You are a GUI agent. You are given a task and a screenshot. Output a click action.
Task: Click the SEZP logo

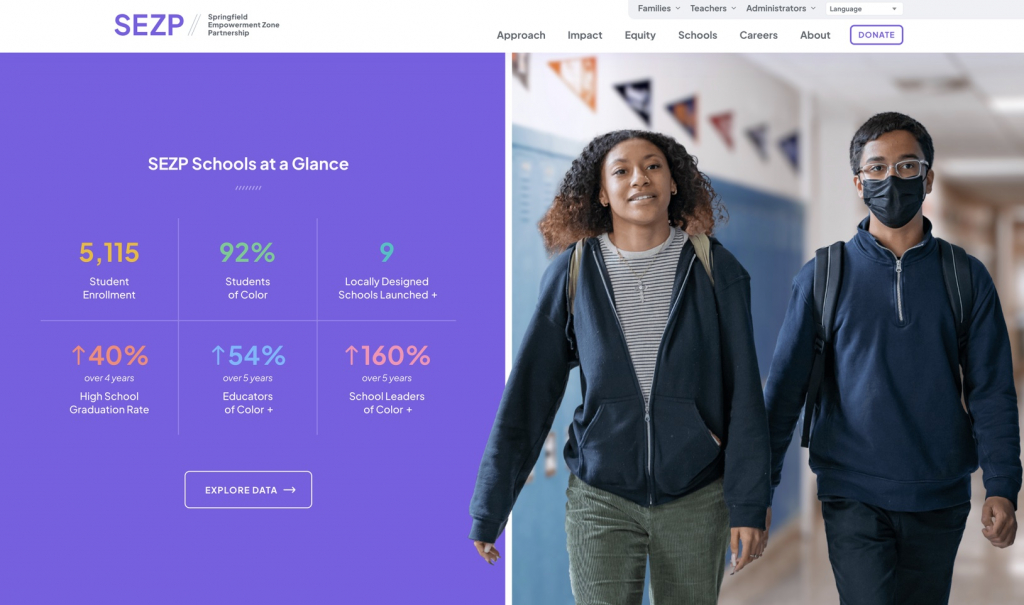(197, 25)
